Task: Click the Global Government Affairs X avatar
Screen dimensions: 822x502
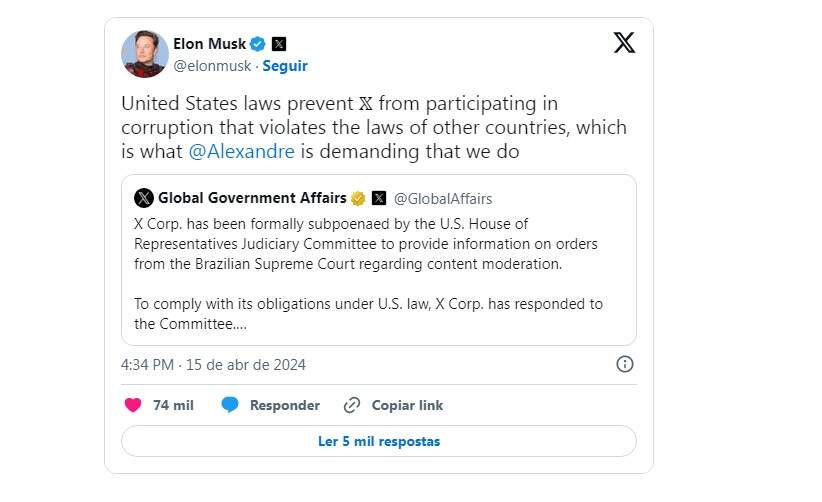Action: coord(144,198)
